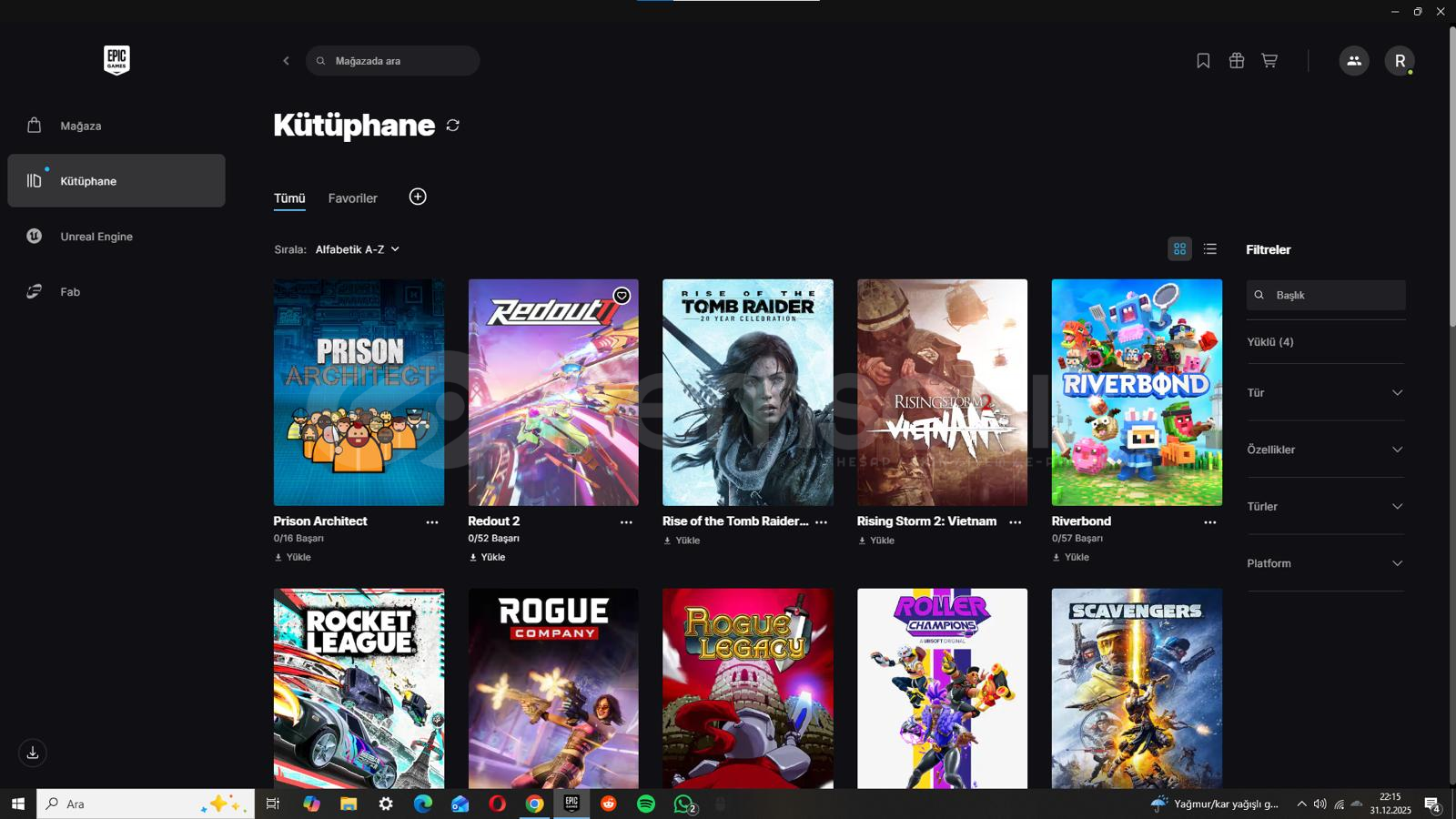Click the Windows taskbar Ara search box
The image size is (1456, 819).
[146, 804]
